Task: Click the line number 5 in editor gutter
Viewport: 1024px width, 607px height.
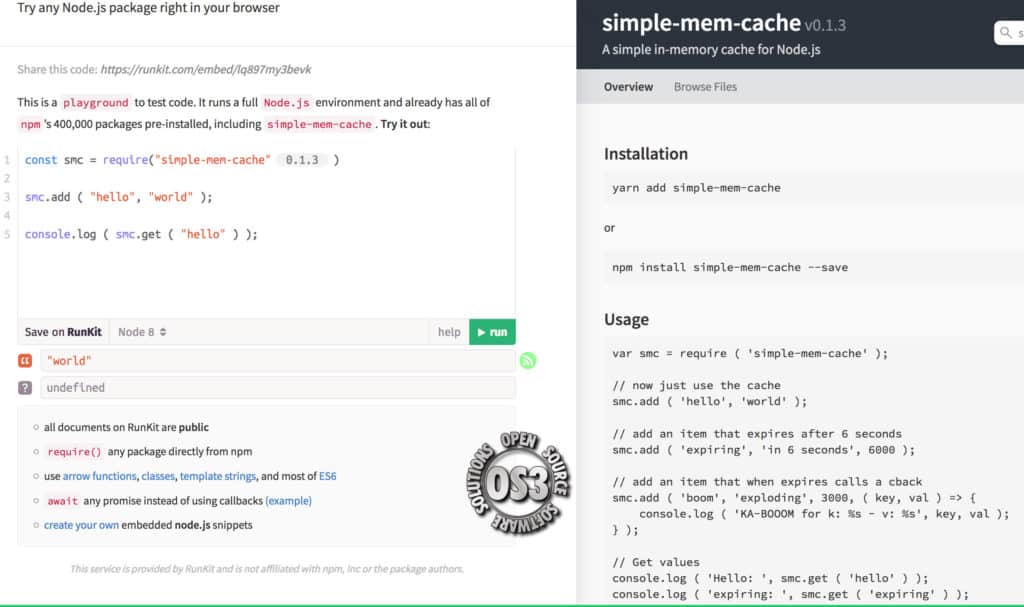Action: pyautogui.click(x=7, y=235)
